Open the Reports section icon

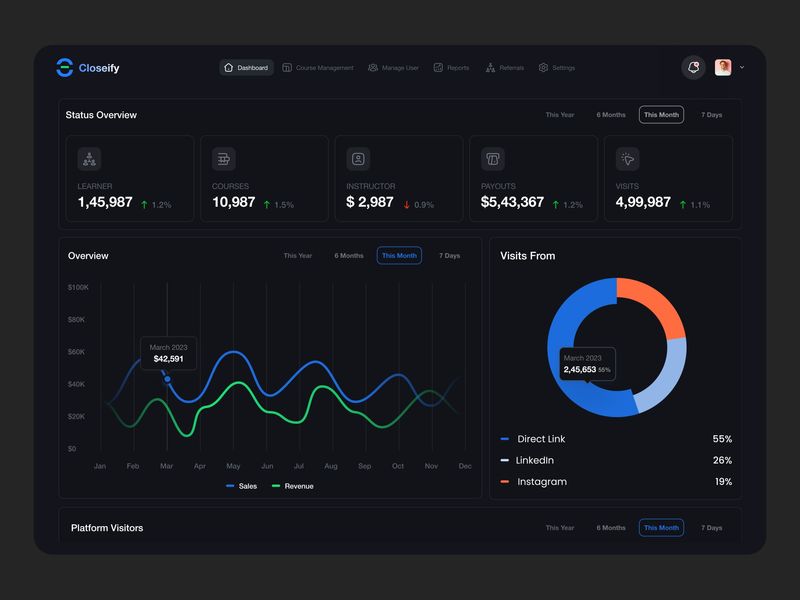pos(438,67)
